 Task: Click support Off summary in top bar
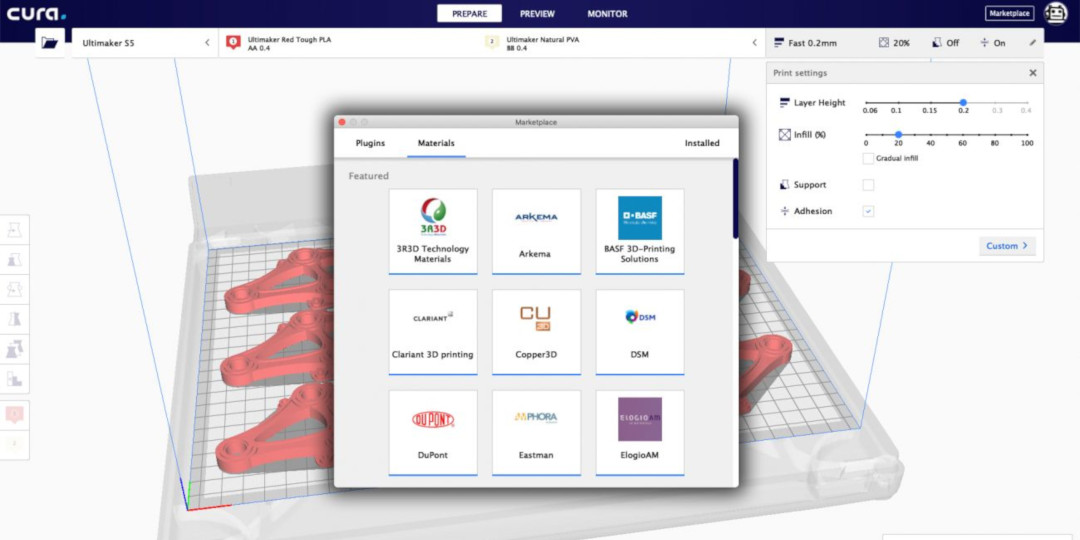click(x=945, y=43)
